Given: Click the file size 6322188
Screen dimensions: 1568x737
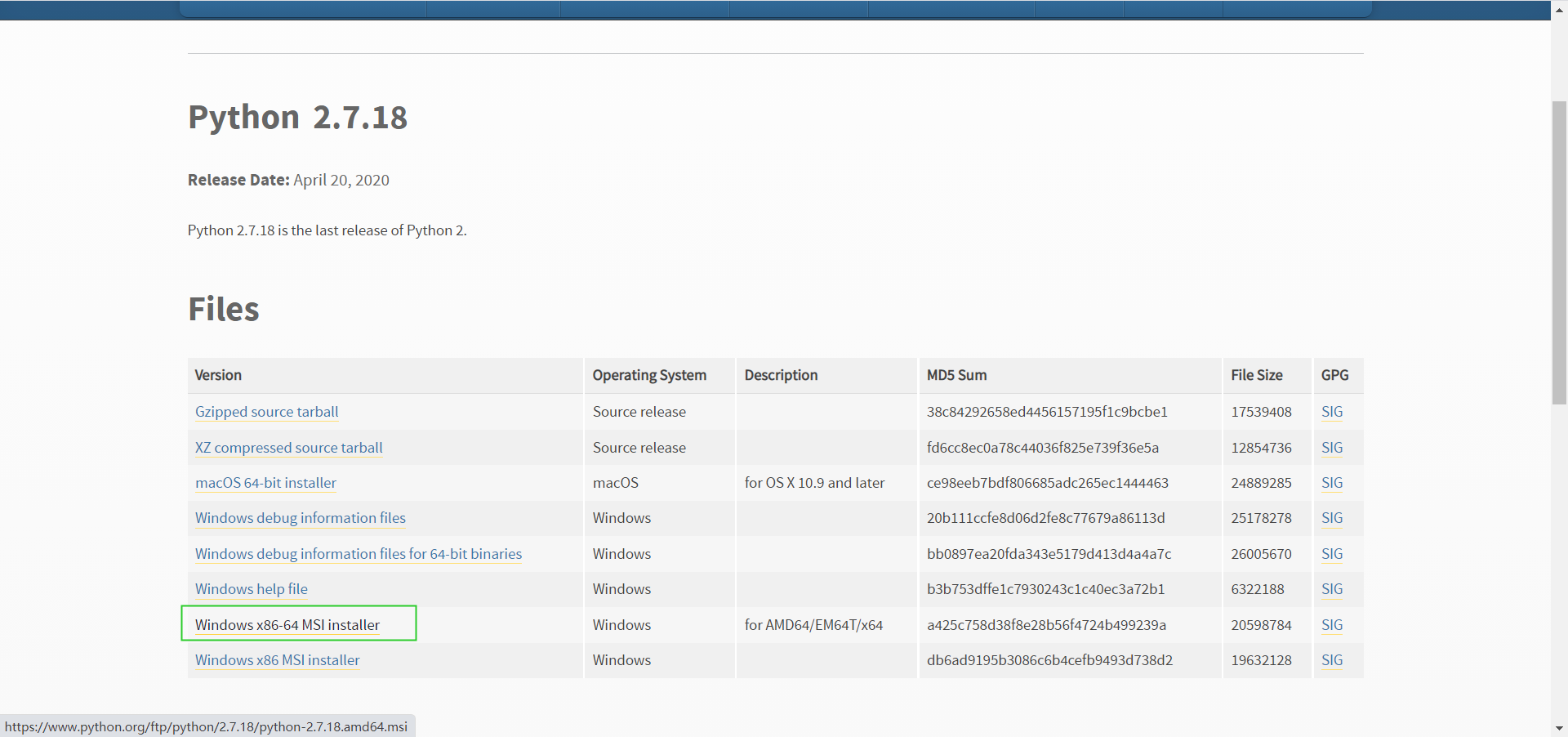Looking at the screenshot, I should click(x=1258, y=589).
